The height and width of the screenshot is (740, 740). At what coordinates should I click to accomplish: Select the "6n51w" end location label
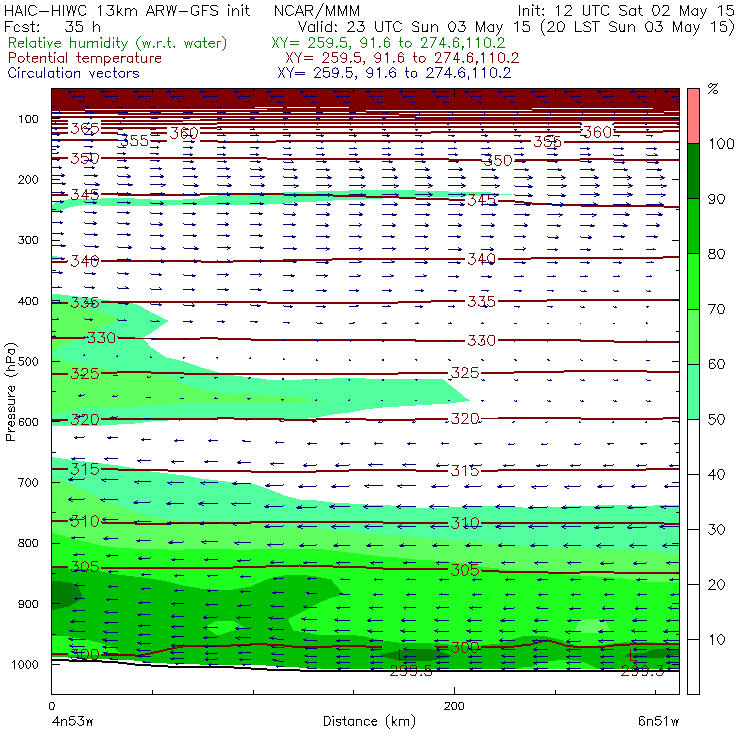click(658, 721)
